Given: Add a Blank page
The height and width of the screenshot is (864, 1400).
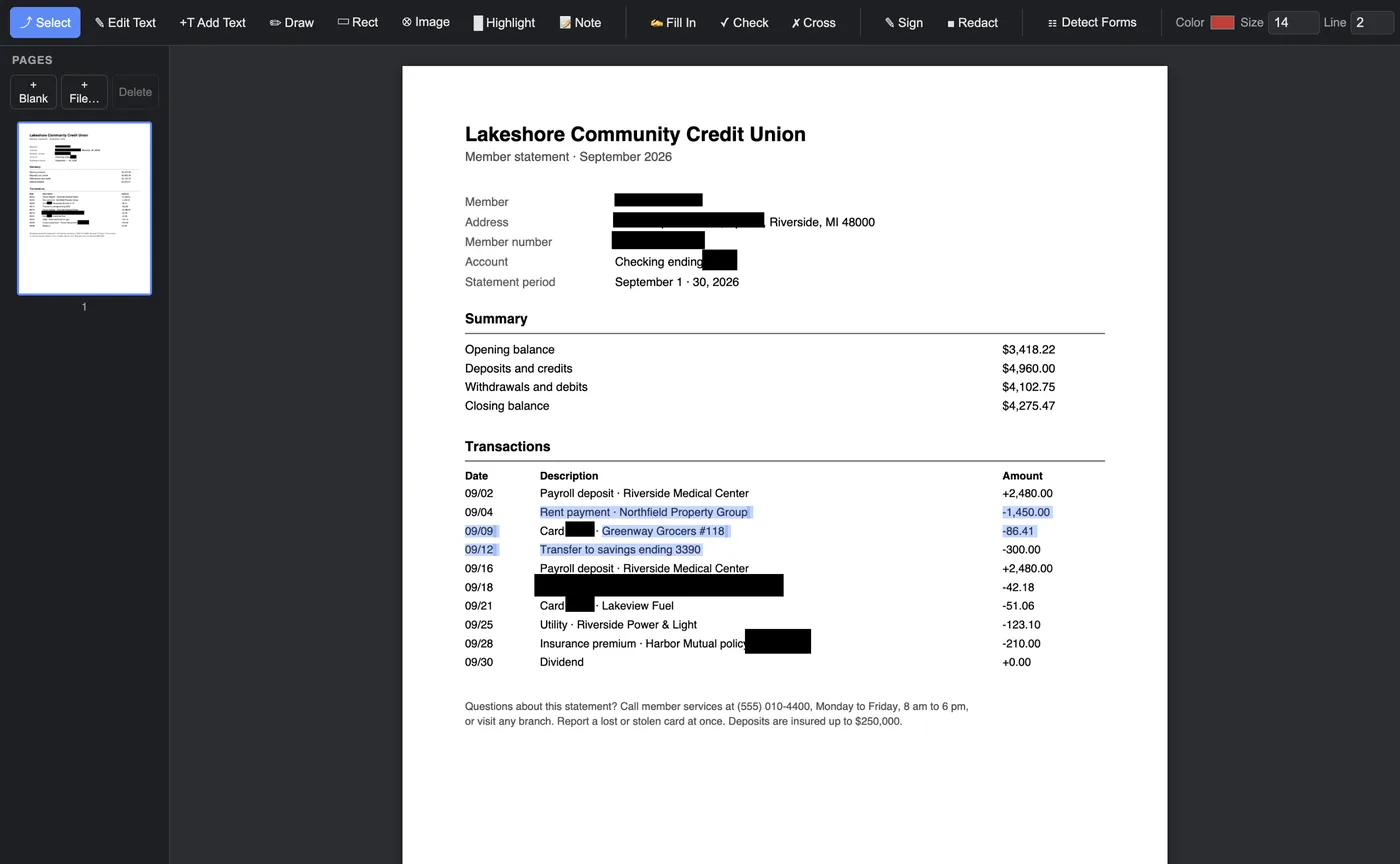Looking at the screenshot, I should tap(33, 92).
